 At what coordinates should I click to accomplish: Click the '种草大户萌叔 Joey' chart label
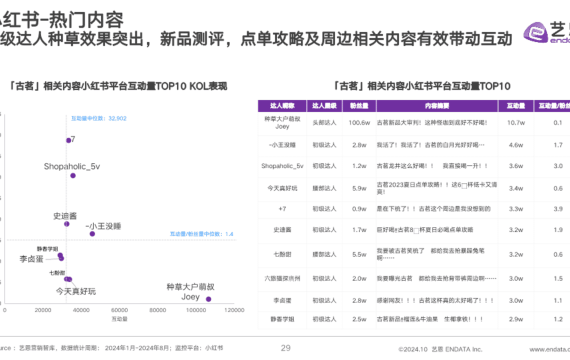(x=190, y=292)
